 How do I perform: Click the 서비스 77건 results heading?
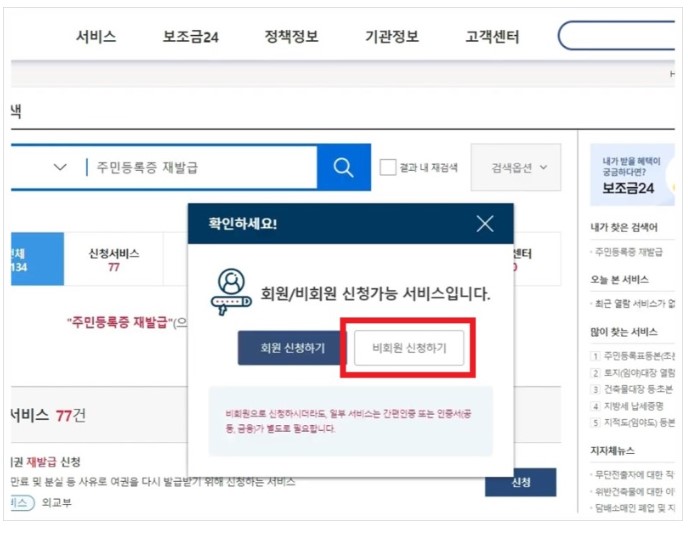click(48, 415)
